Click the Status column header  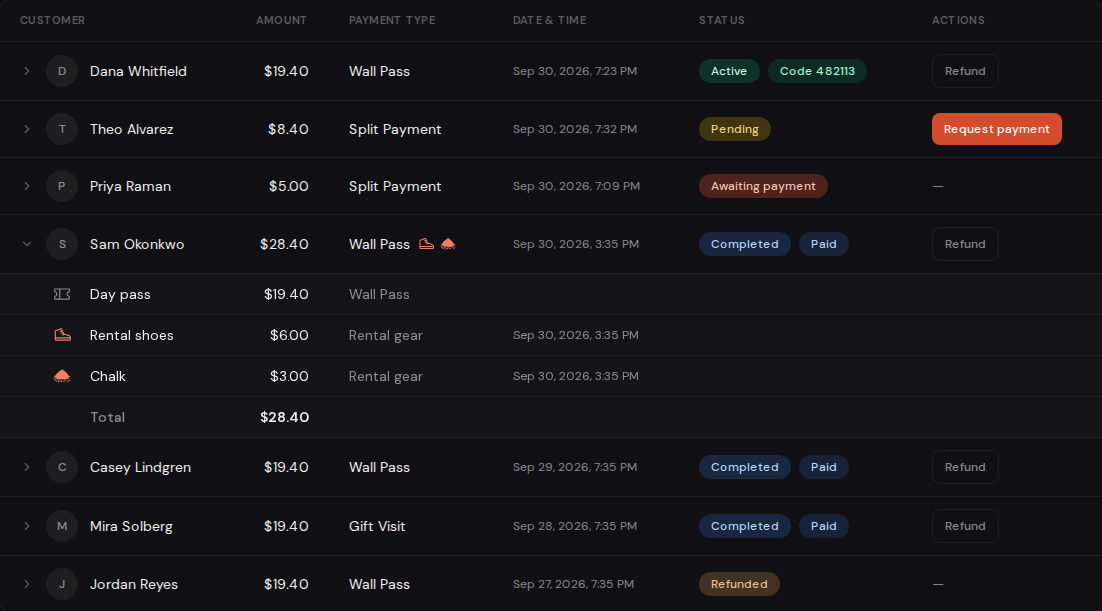722,20
